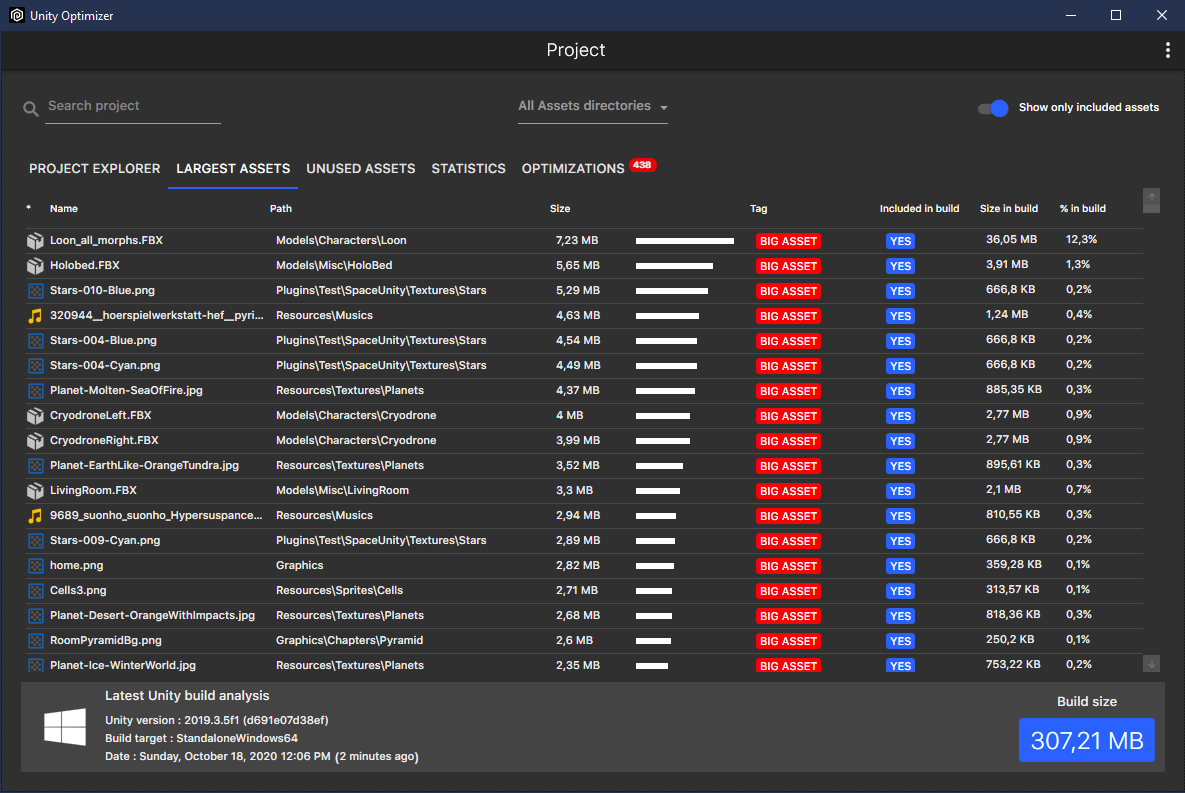Screen dimensions: 1185x793
Task: Click the Build target StandaloneWindows64 line
Action: pos(201,739)
